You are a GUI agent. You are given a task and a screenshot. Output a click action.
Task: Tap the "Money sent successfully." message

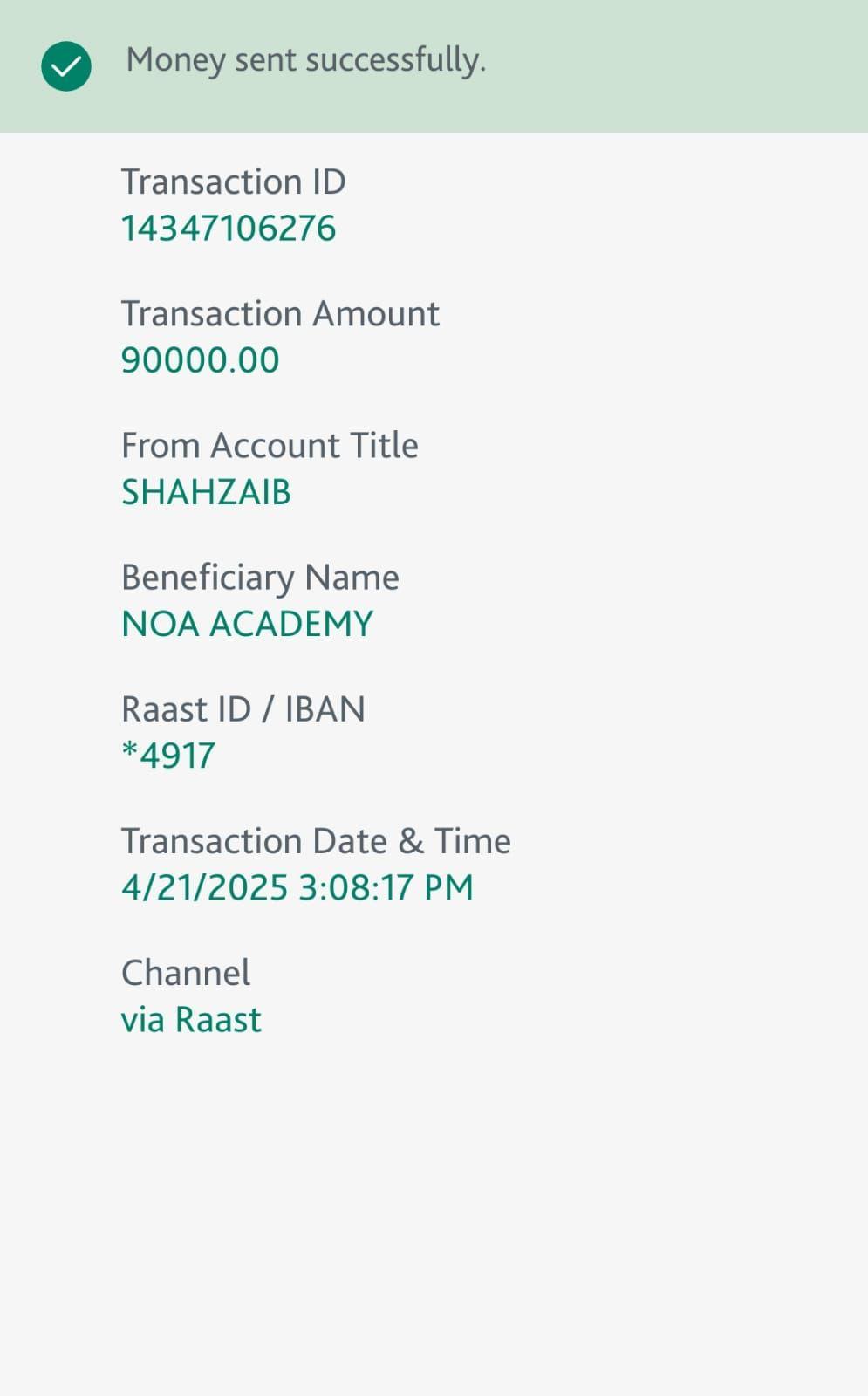pyautogui.click(x=305, y=60)
